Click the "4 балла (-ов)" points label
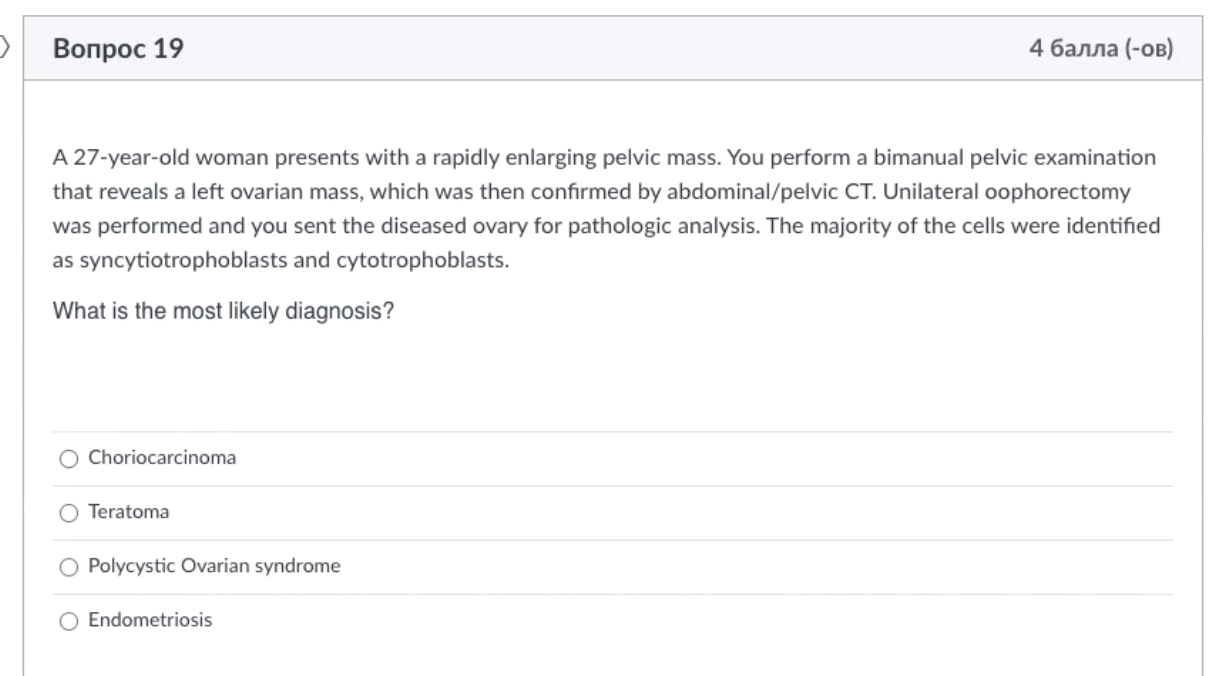 pos(1101,48)
